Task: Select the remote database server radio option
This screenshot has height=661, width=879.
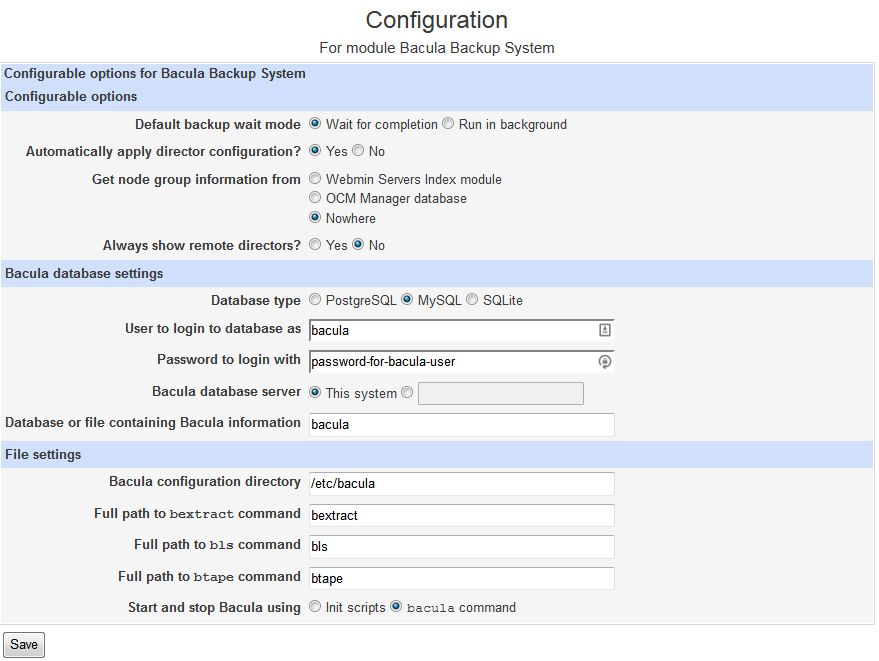Action: pos(407,392)
